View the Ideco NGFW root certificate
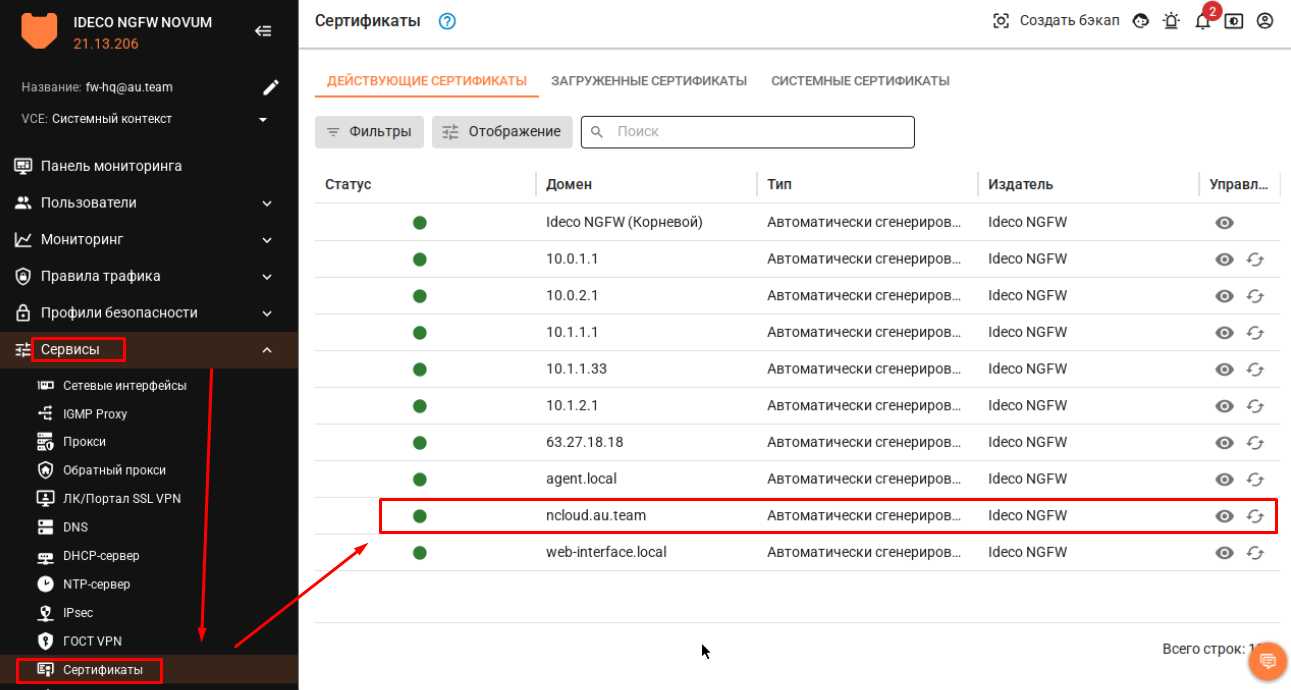The height and width of the screenshot is (690, 1291). coord(1224,223)
